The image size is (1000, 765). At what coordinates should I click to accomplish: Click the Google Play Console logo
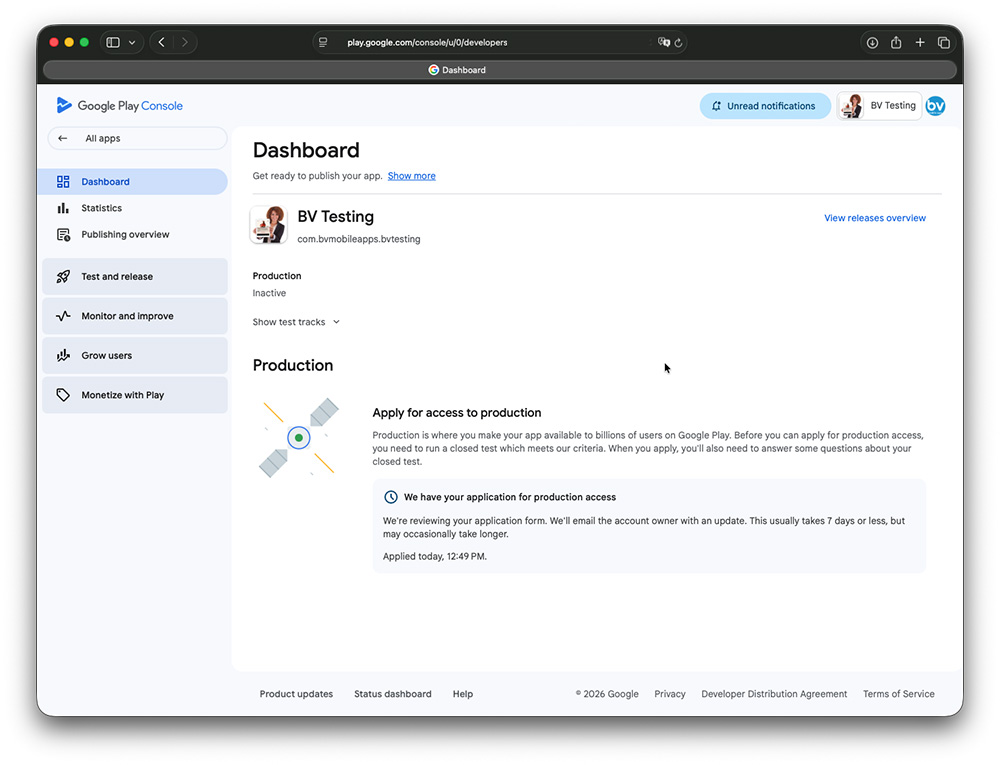point(119,106)
